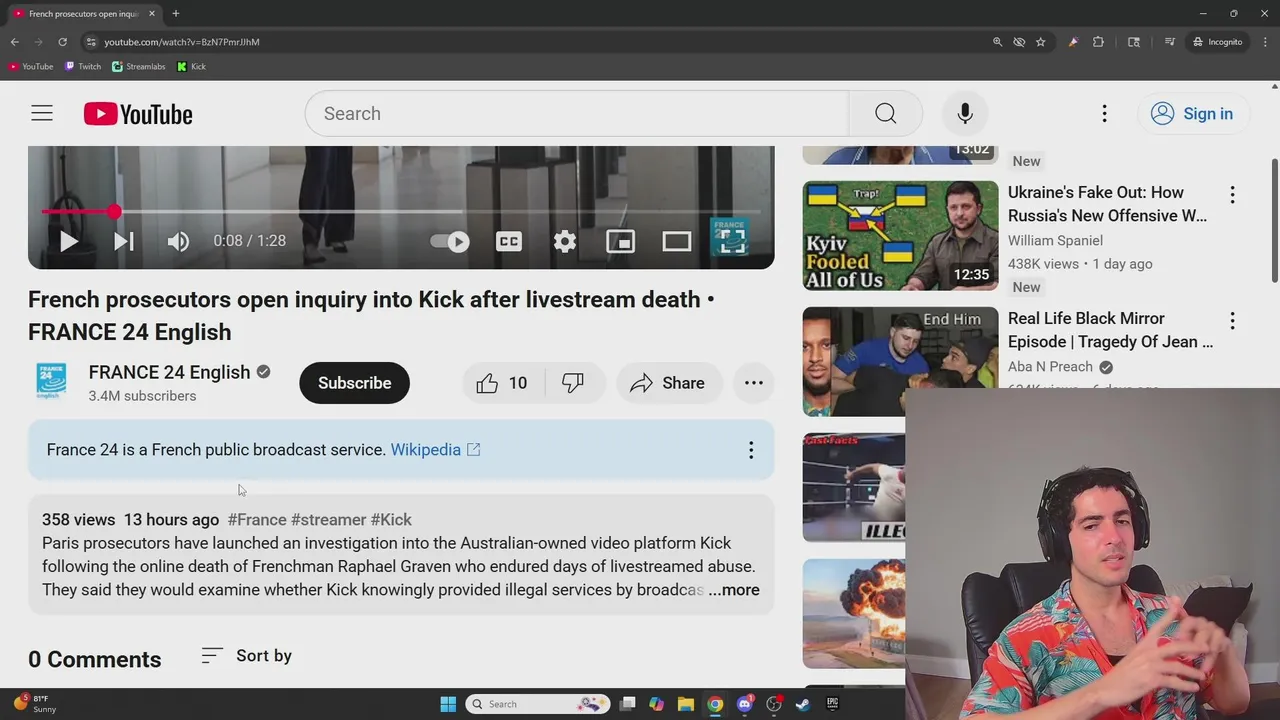
Task: Click the search magnifier button
Action: pos(885,114)
